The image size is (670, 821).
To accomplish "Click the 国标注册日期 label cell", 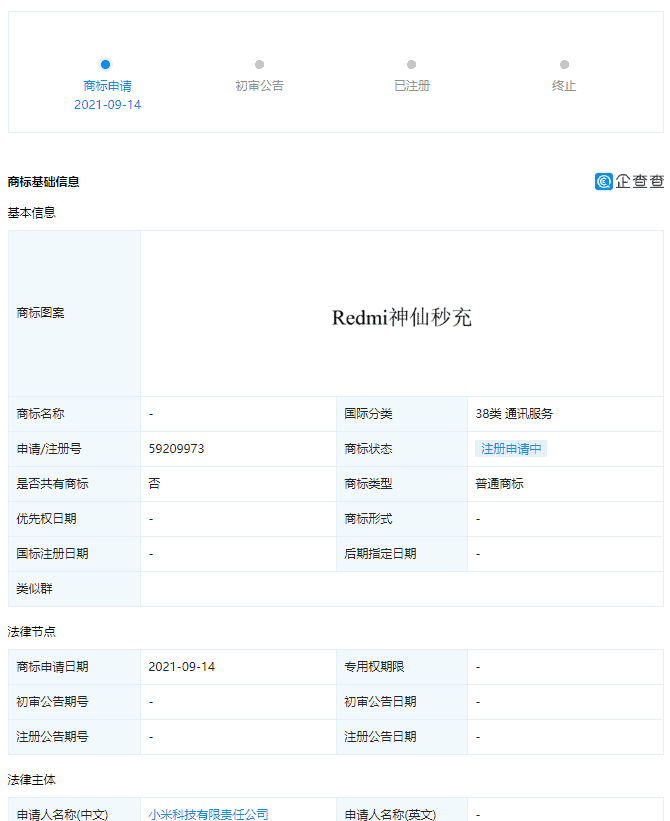I will tap(74, 554).
